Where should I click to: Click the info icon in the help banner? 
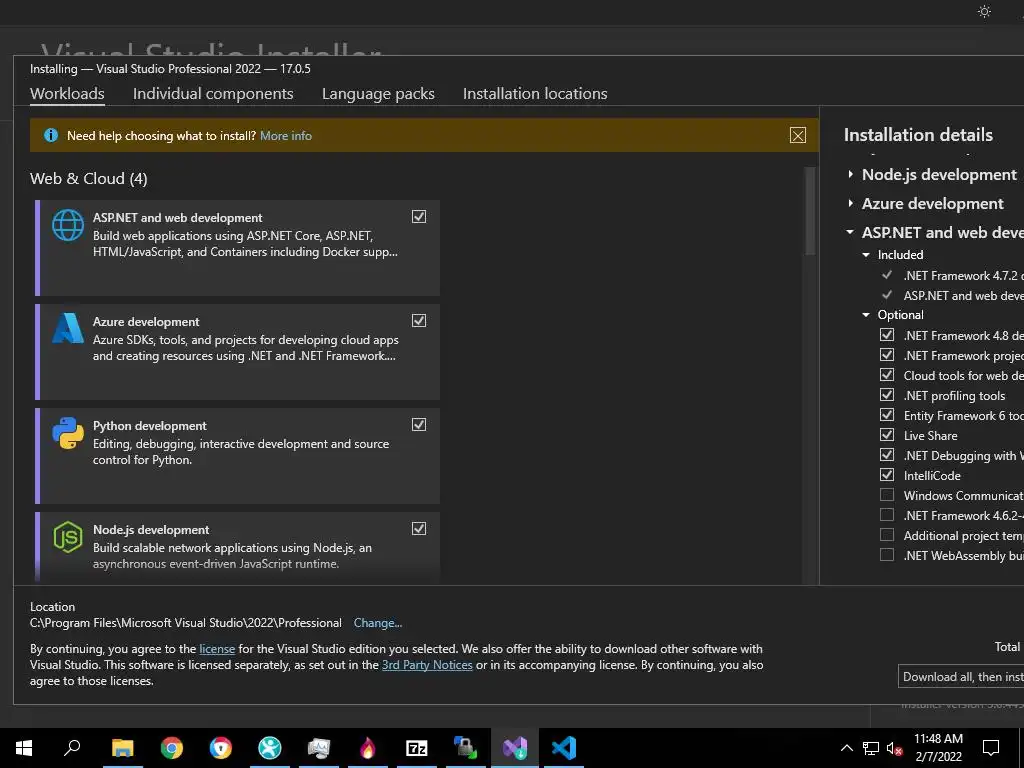tap(50, 135)
